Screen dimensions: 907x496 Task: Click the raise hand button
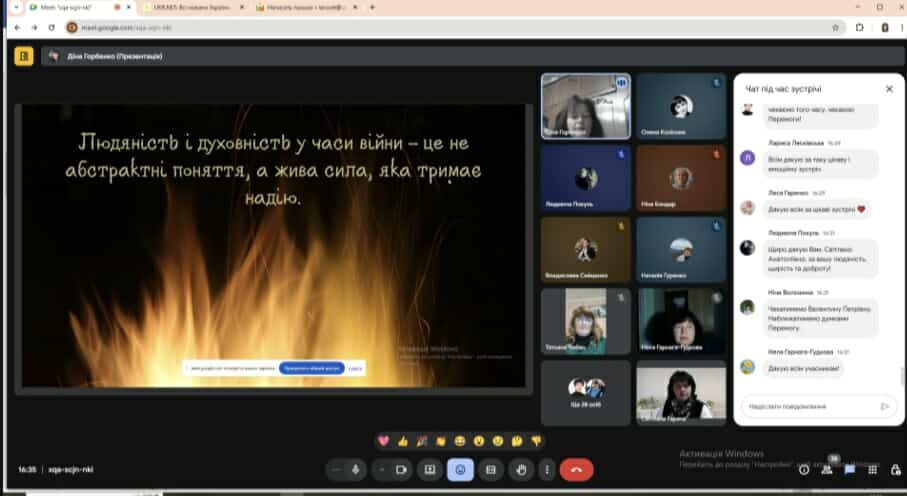pos(521,469)
